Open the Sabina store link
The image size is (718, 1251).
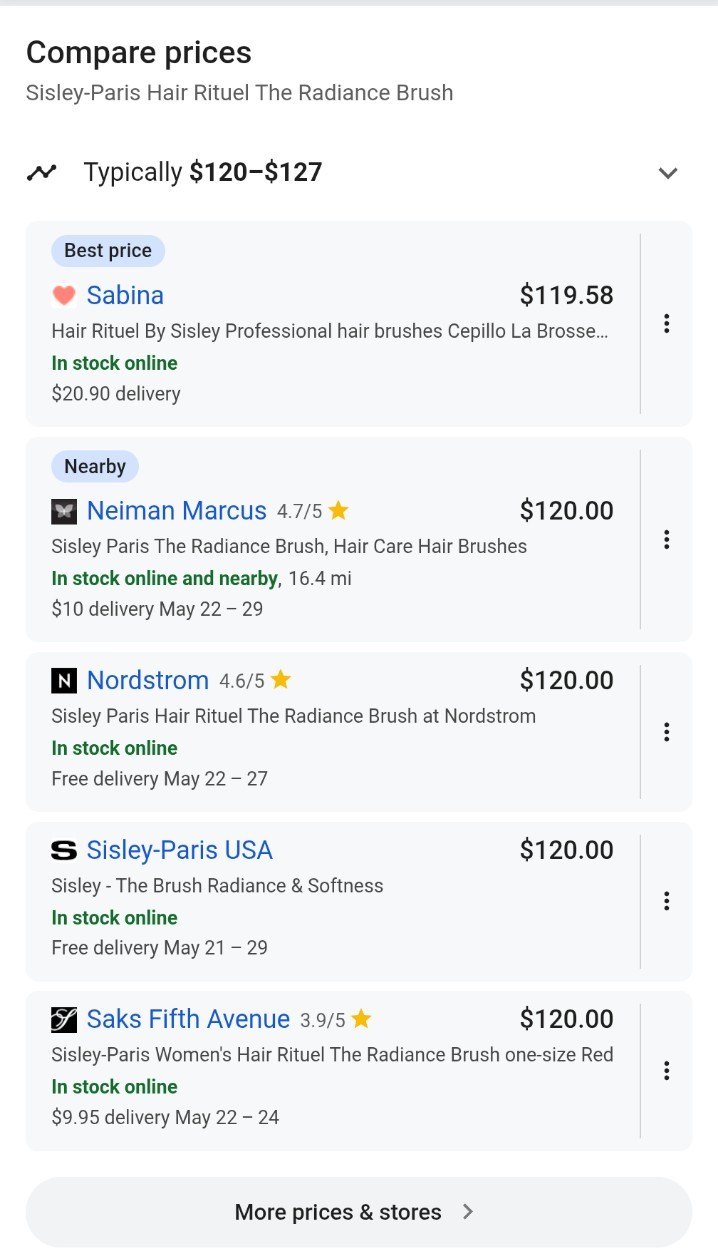(125, 295)
